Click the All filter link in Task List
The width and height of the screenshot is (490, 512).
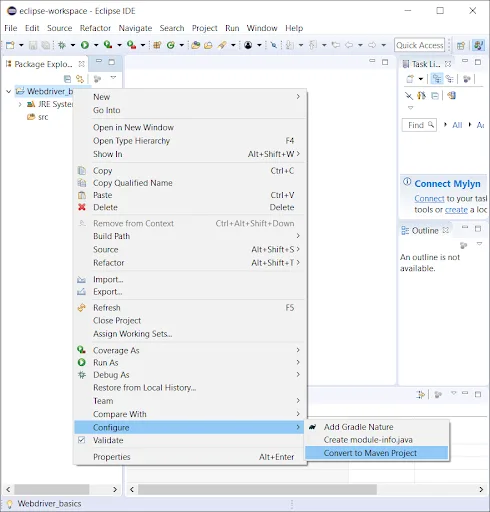tap(457, 125)
